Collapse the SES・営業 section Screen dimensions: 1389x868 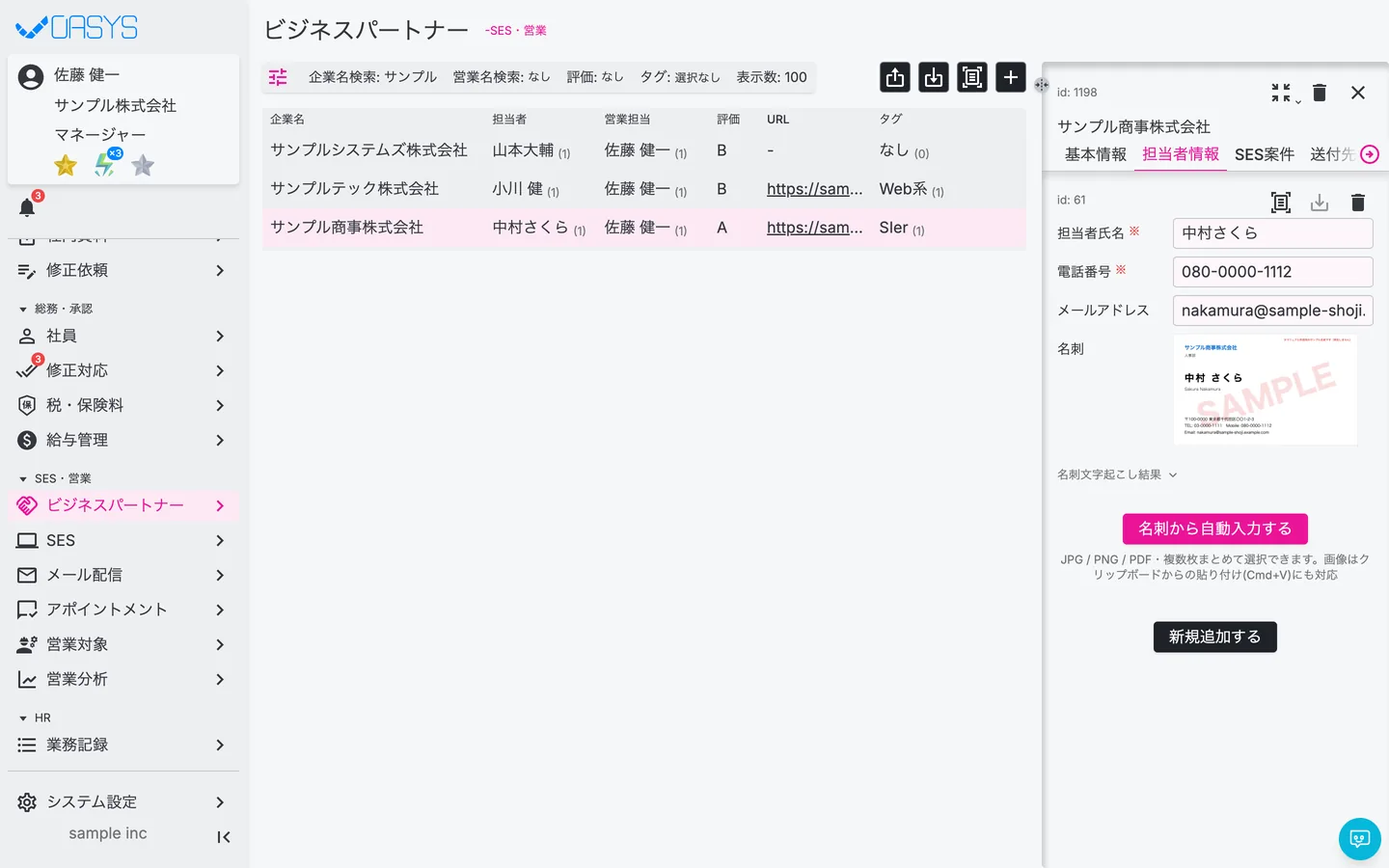point(55,478)
